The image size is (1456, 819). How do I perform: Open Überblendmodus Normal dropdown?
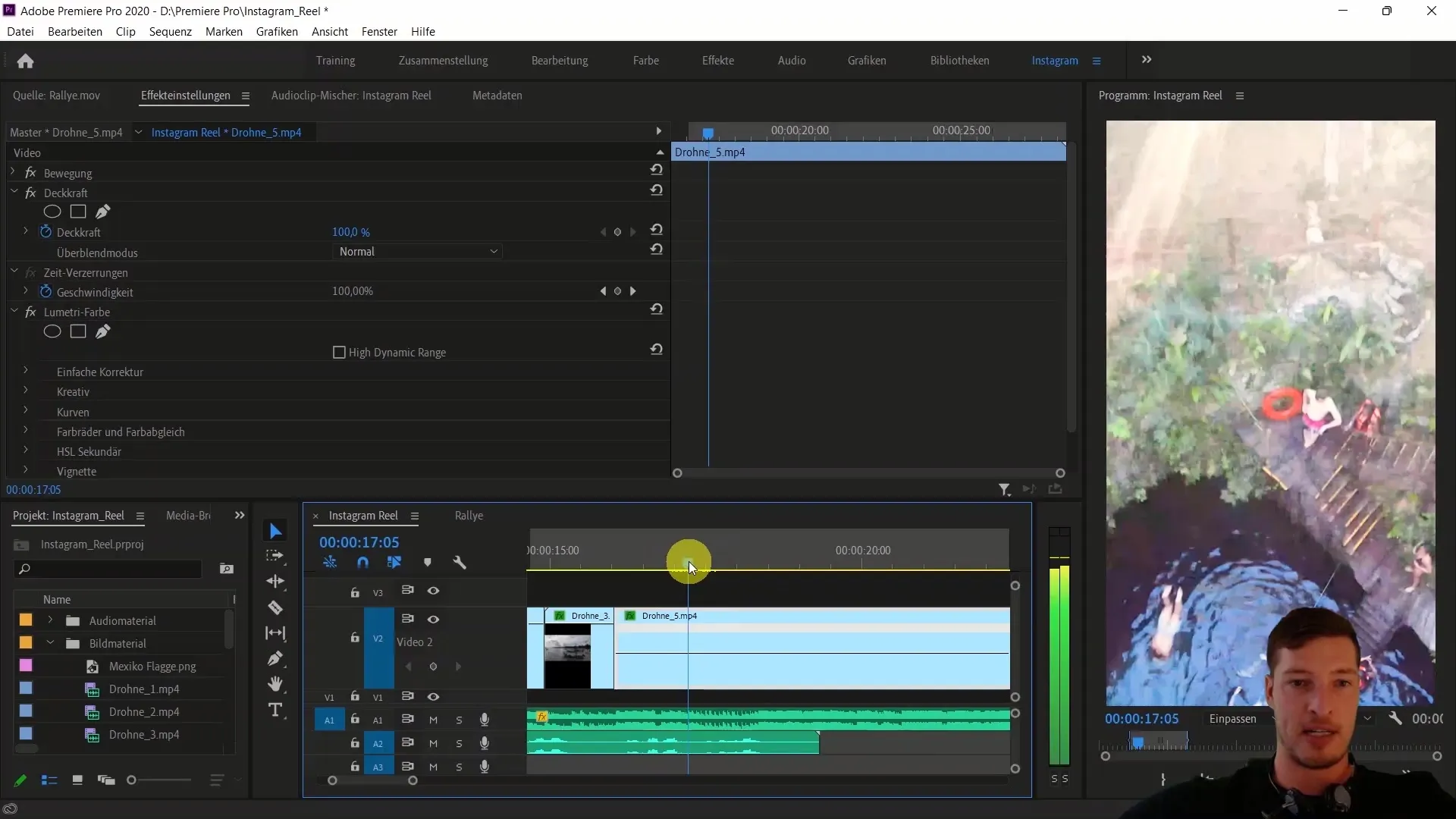[418, 252]
